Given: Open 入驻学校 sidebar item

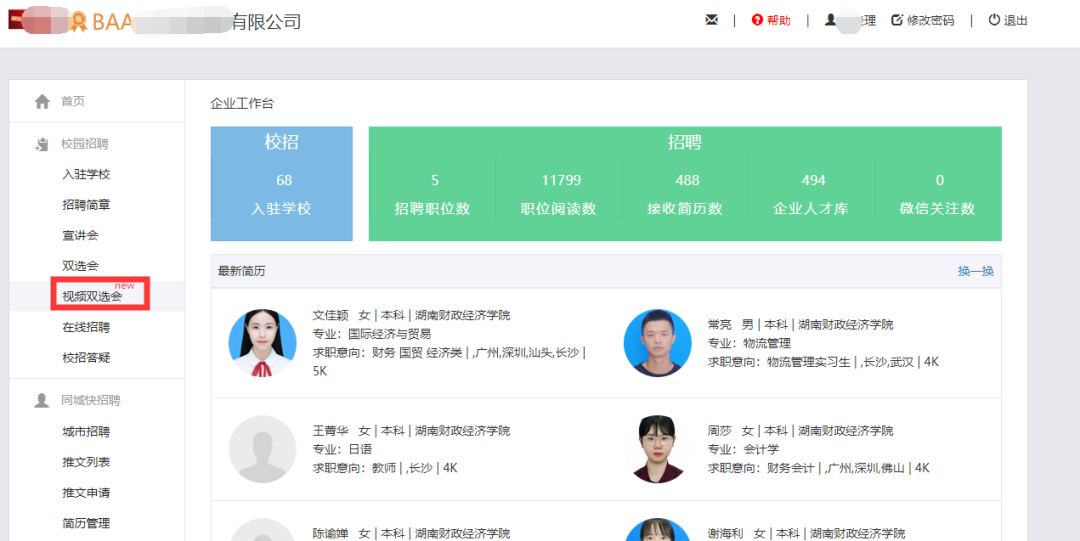Looking at the screenshot, I should point(86,174).
